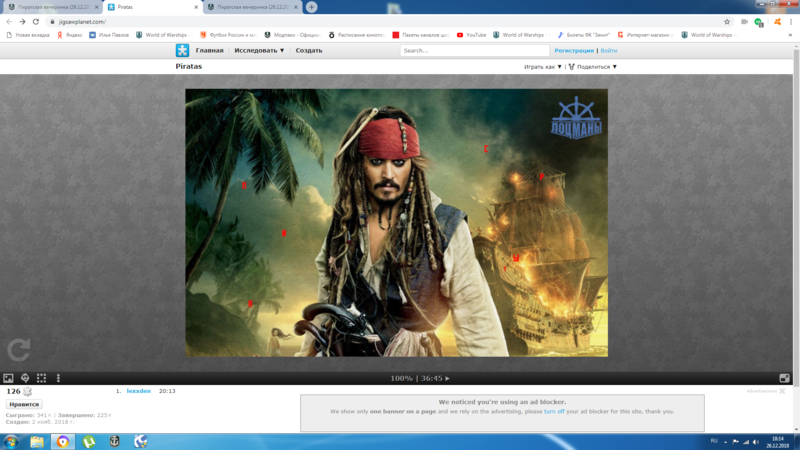
Task: Expand the Поделиться share menu
Action: [x=593, y=67]
